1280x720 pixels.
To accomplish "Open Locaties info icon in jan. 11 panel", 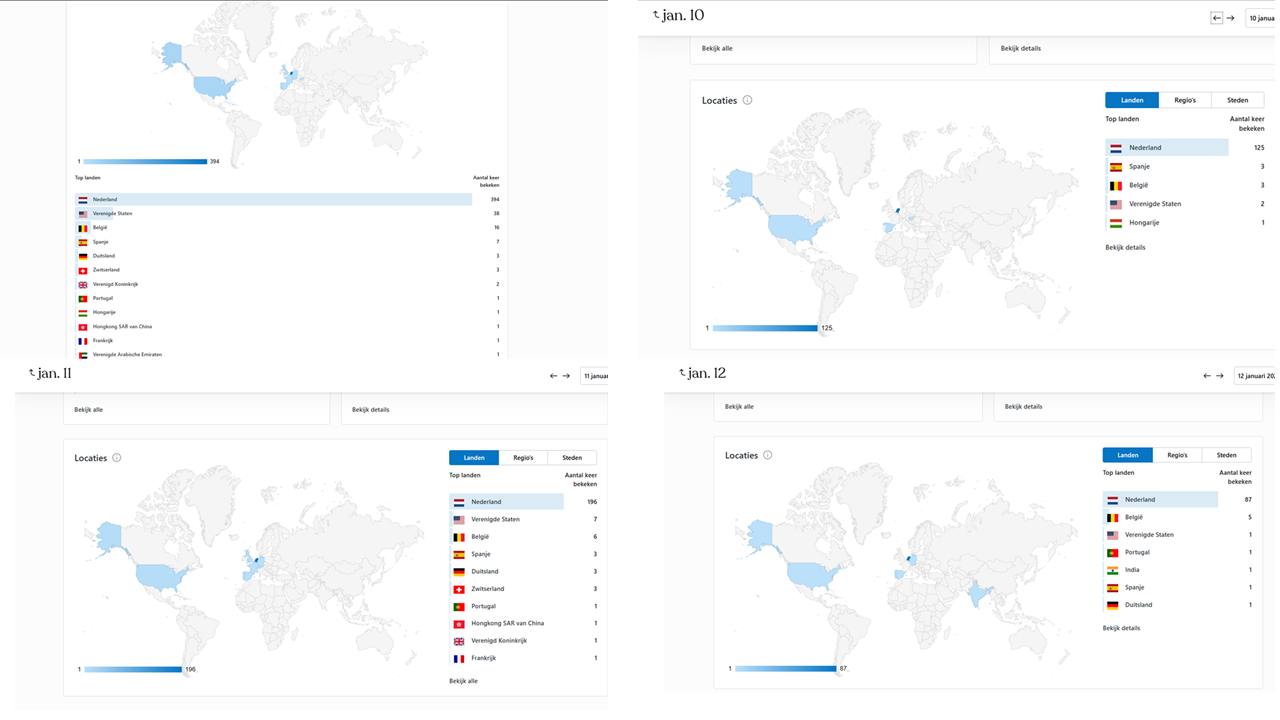I will pos(117,458).
